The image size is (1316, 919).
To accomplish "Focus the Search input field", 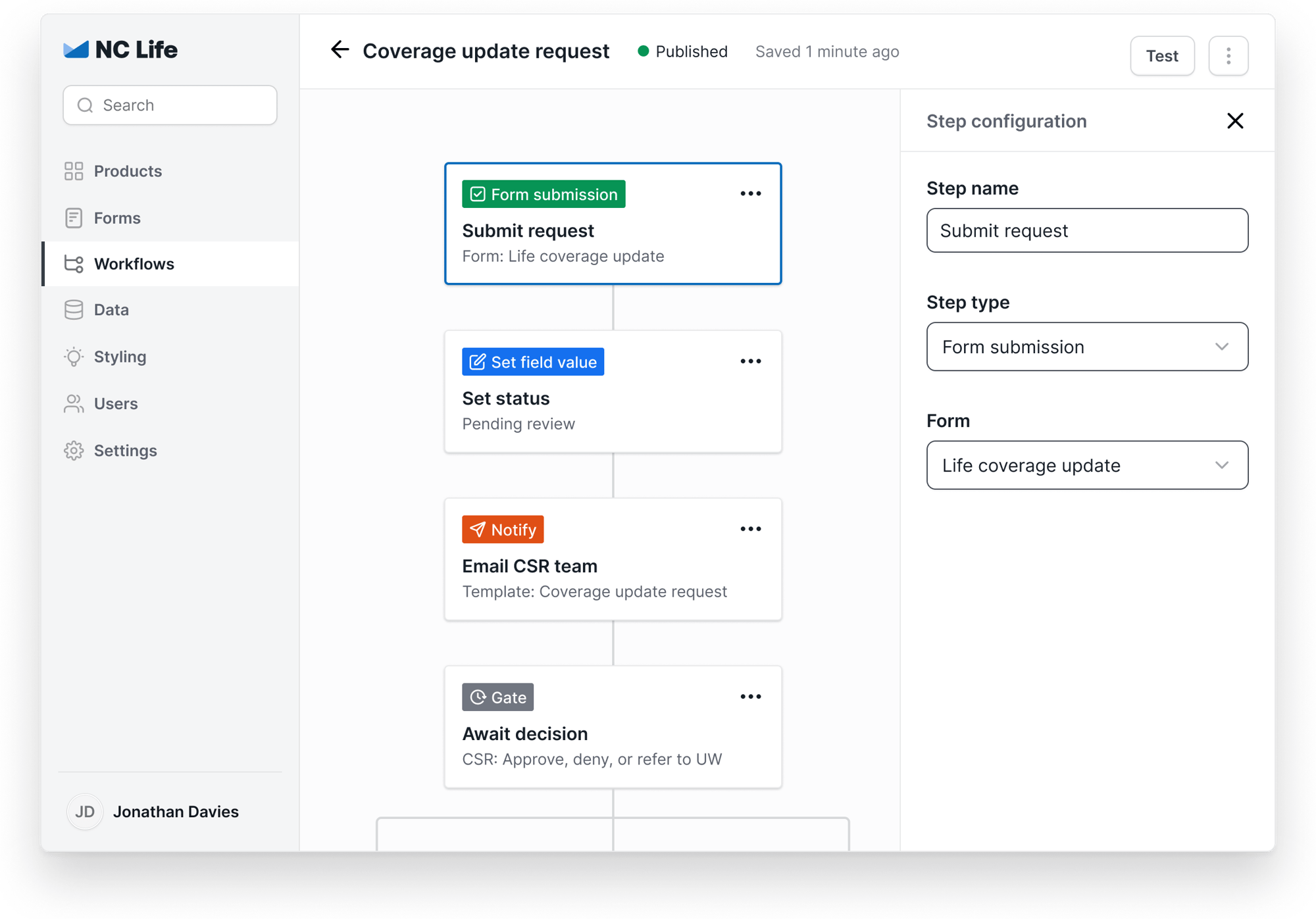I will 170,105.
